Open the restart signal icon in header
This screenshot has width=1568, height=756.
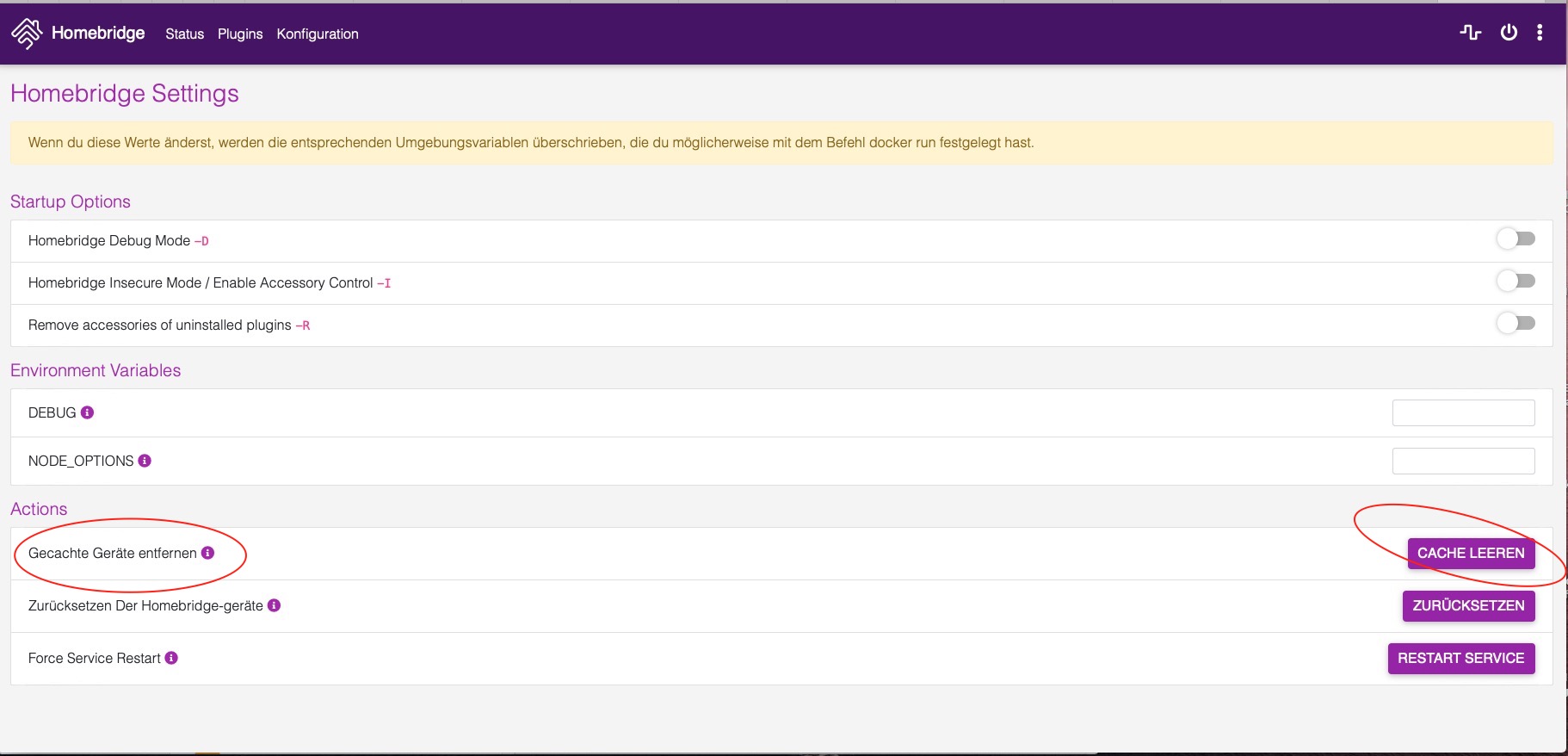pyautogui.click(x=1471, y=33)
